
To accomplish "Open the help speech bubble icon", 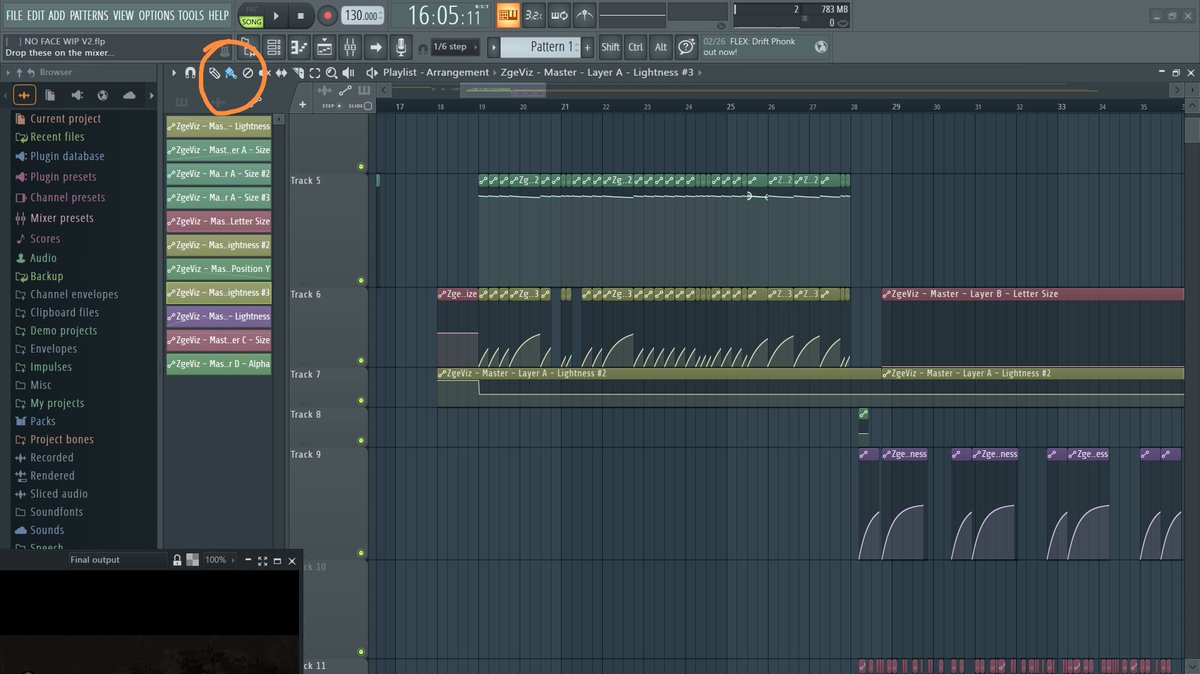I will click(x=687, y=47).
